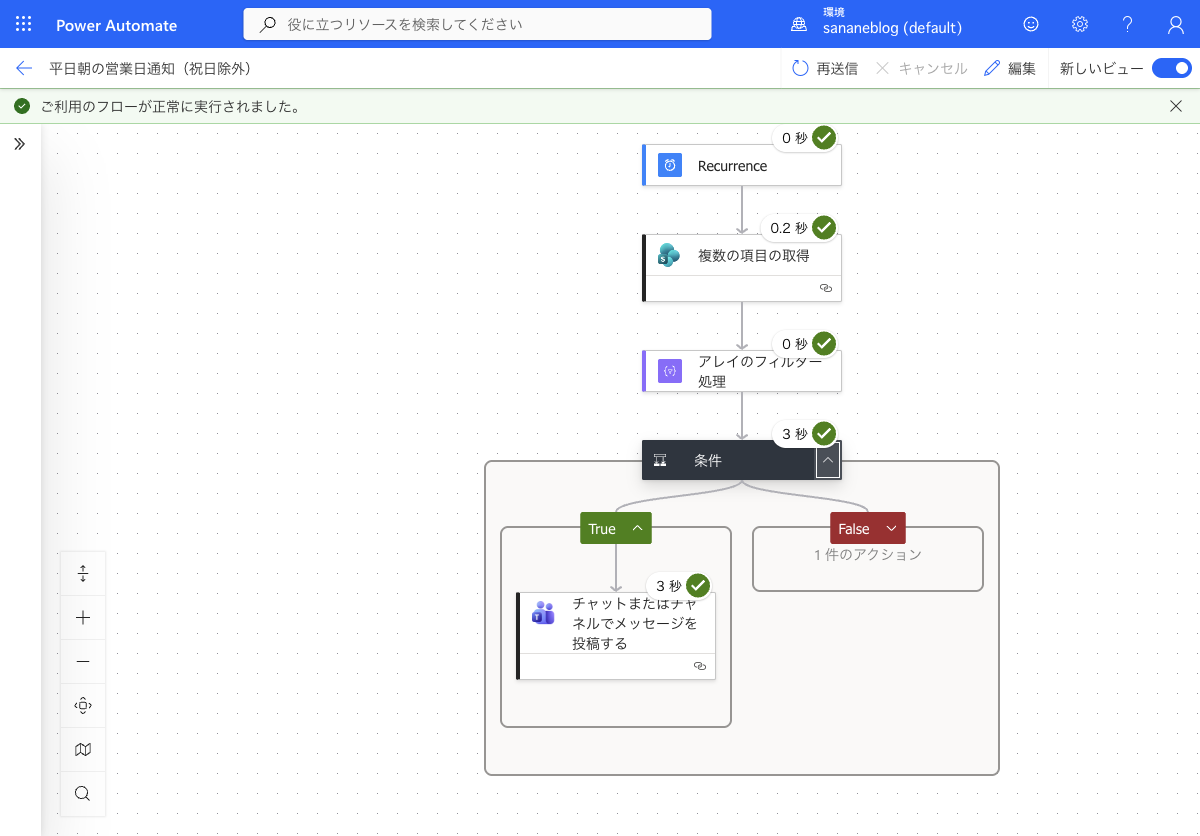Select the Recurrence trigger card
The image size is (1200, 836).
pyautogui.click(x=742, y=166)
